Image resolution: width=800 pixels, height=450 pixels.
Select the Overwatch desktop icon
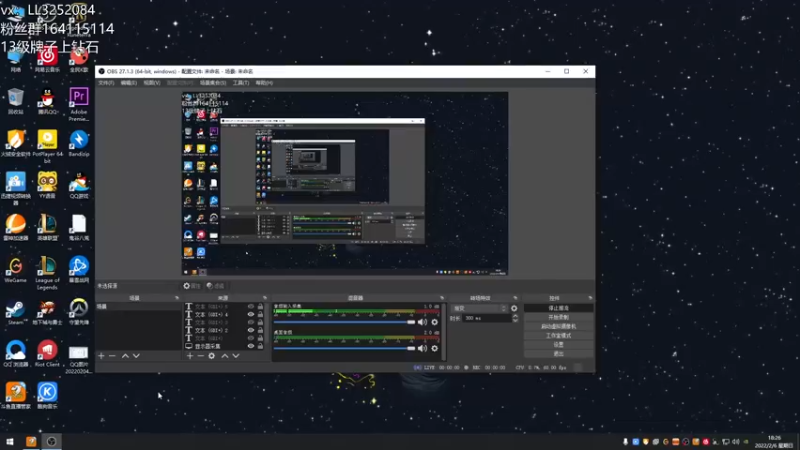click(x=79, y=312)
